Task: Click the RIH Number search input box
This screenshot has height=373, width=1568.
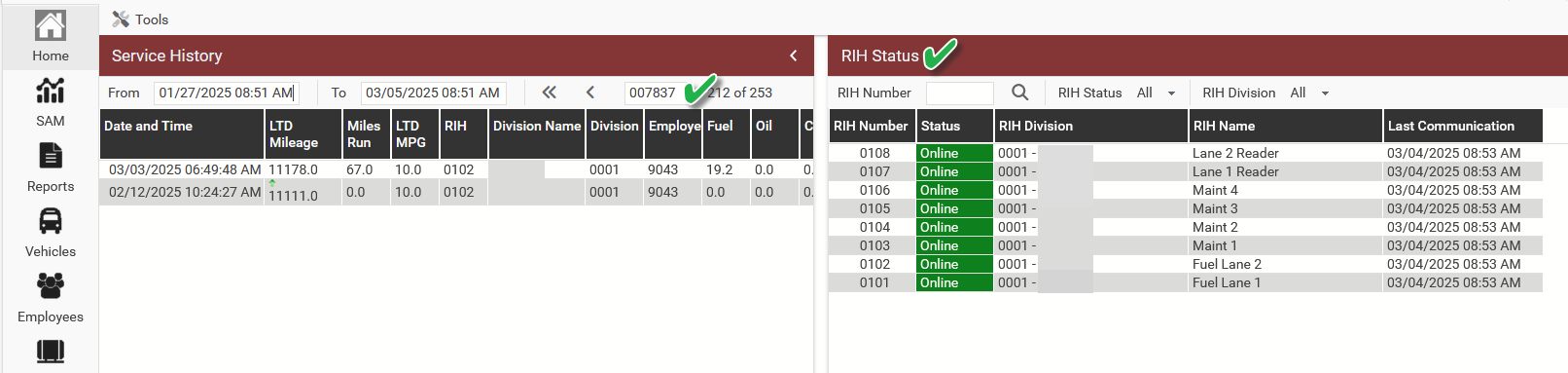Action: [x=960, y=93]
